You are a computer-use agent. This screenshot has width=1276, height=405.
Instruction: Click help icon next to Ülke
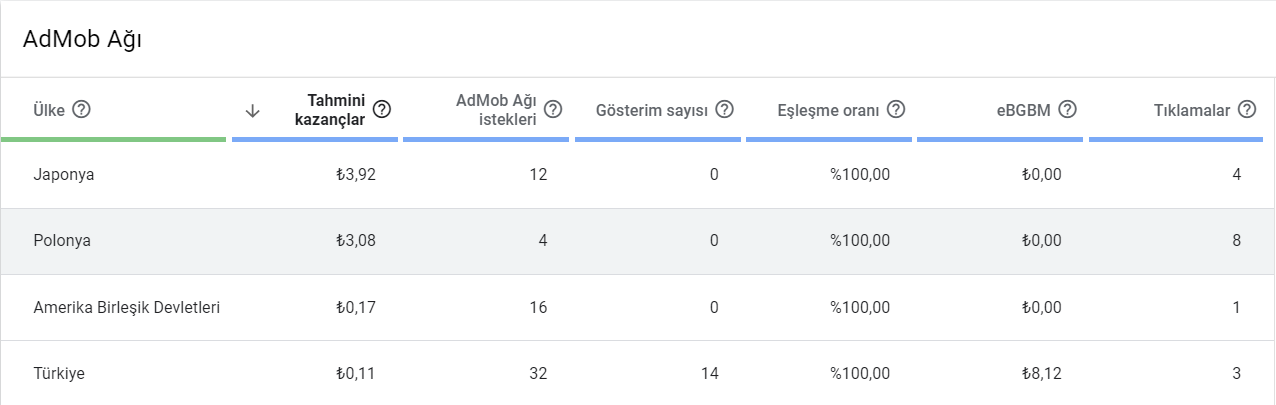click(82, 109)
